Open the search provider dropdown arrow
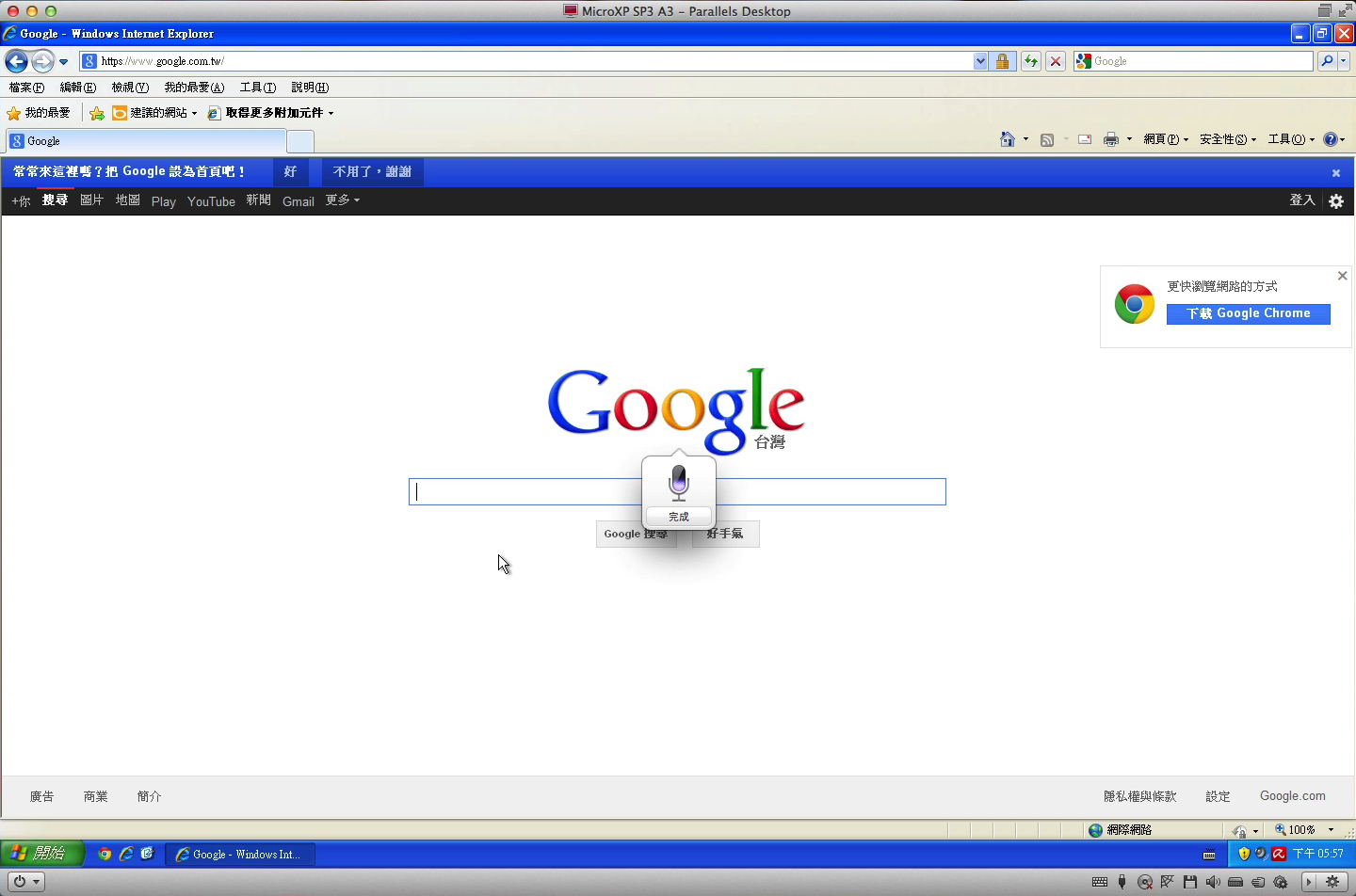This screenshot has width=1356, height=896. 1344,61
